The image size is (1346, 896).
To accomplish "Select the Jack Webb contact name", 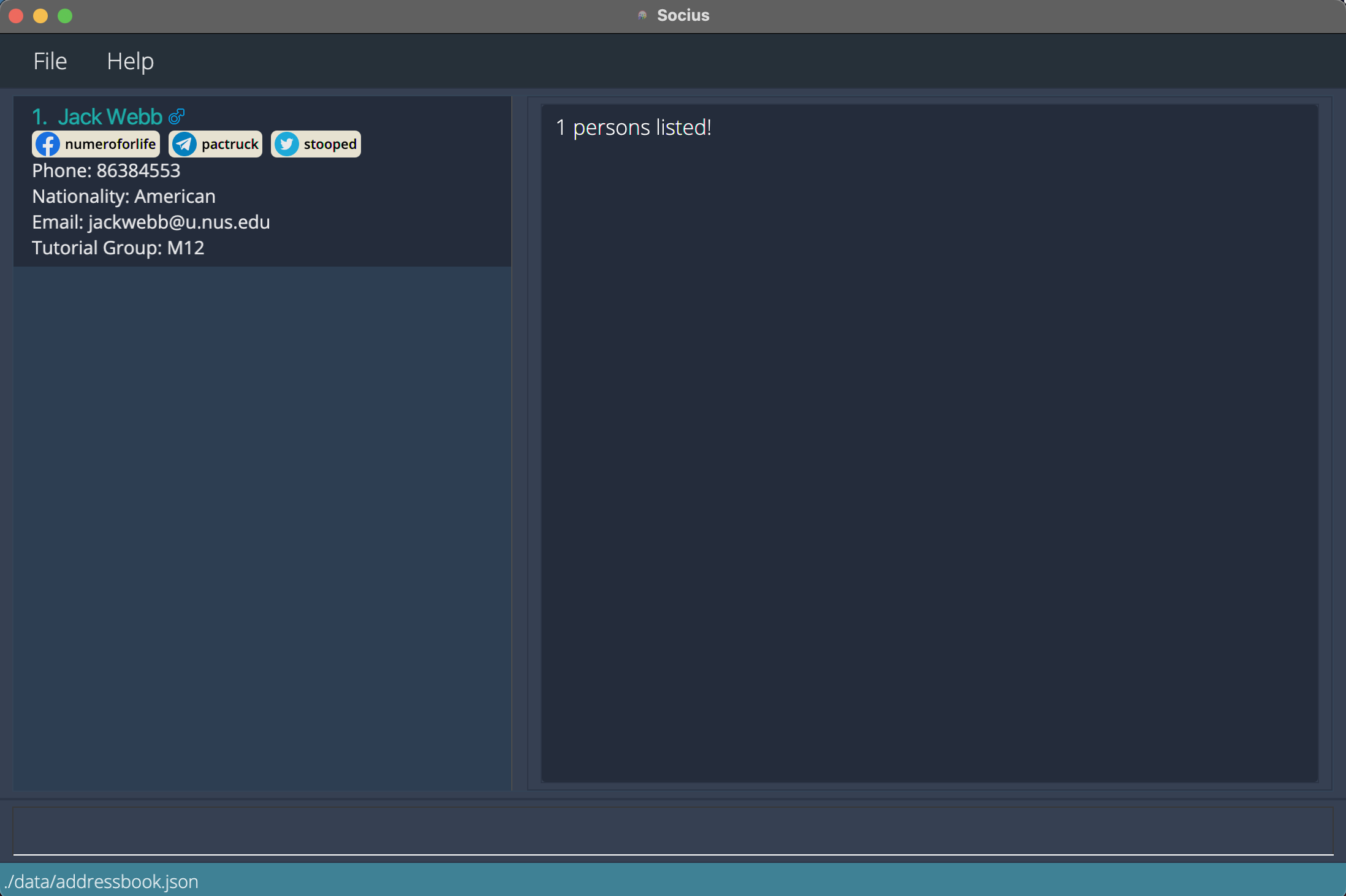I will pyautogui.click(x=110, y=116).
